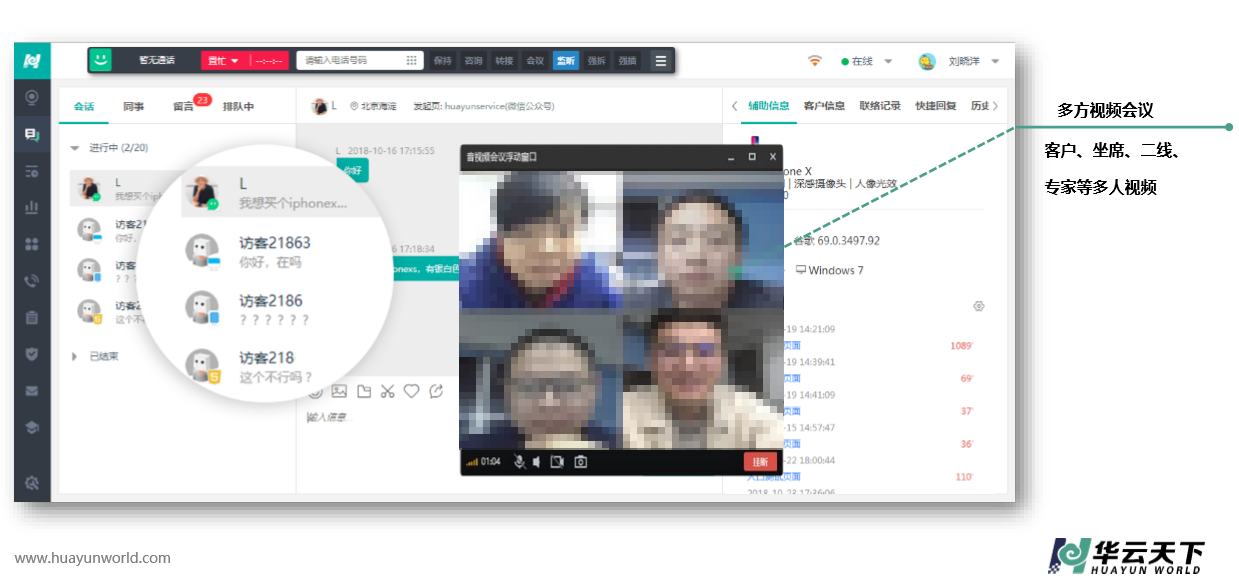The width and height of the screenshot is (1239, 578).
Task: Click the 强插 barge-in button
Action: tap(627, 61)
